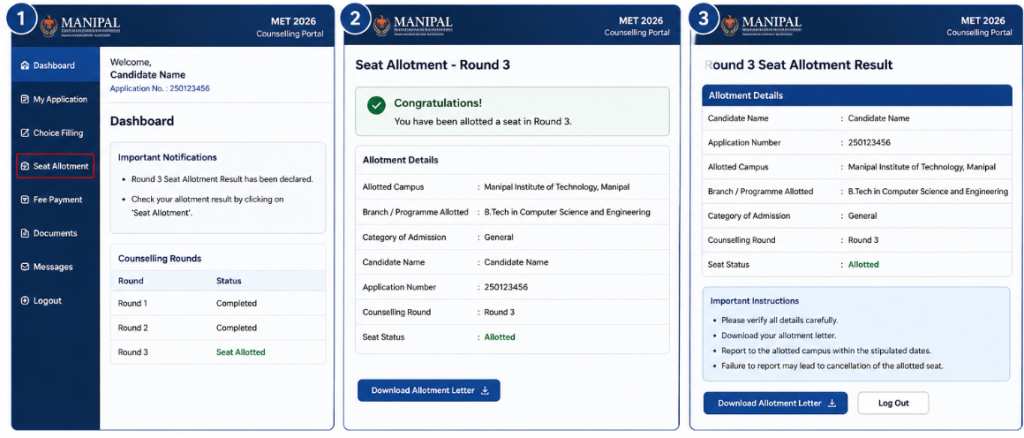Open Messages from the sidebar
The image size is (1024, 438).
click(56, 267)
